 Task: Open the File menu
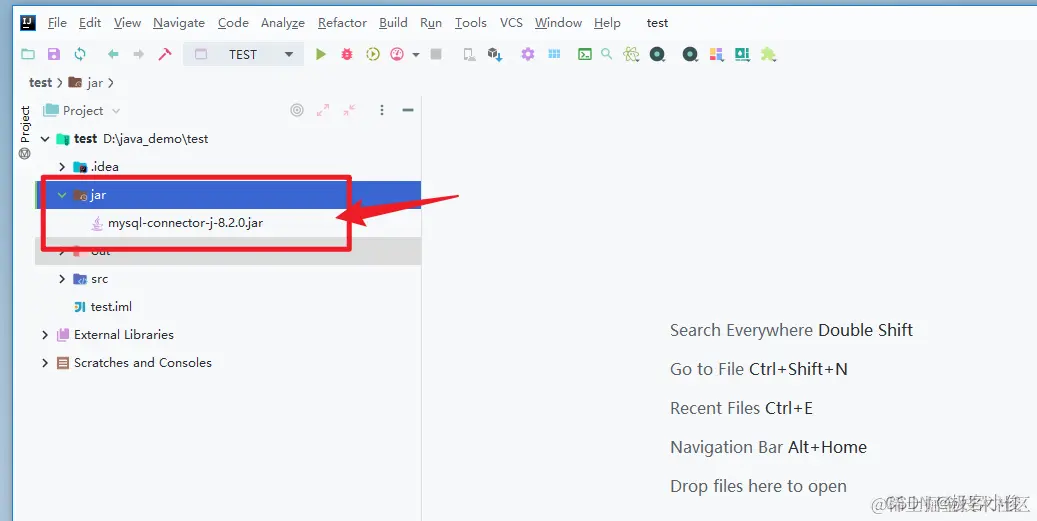coord(57,23)
